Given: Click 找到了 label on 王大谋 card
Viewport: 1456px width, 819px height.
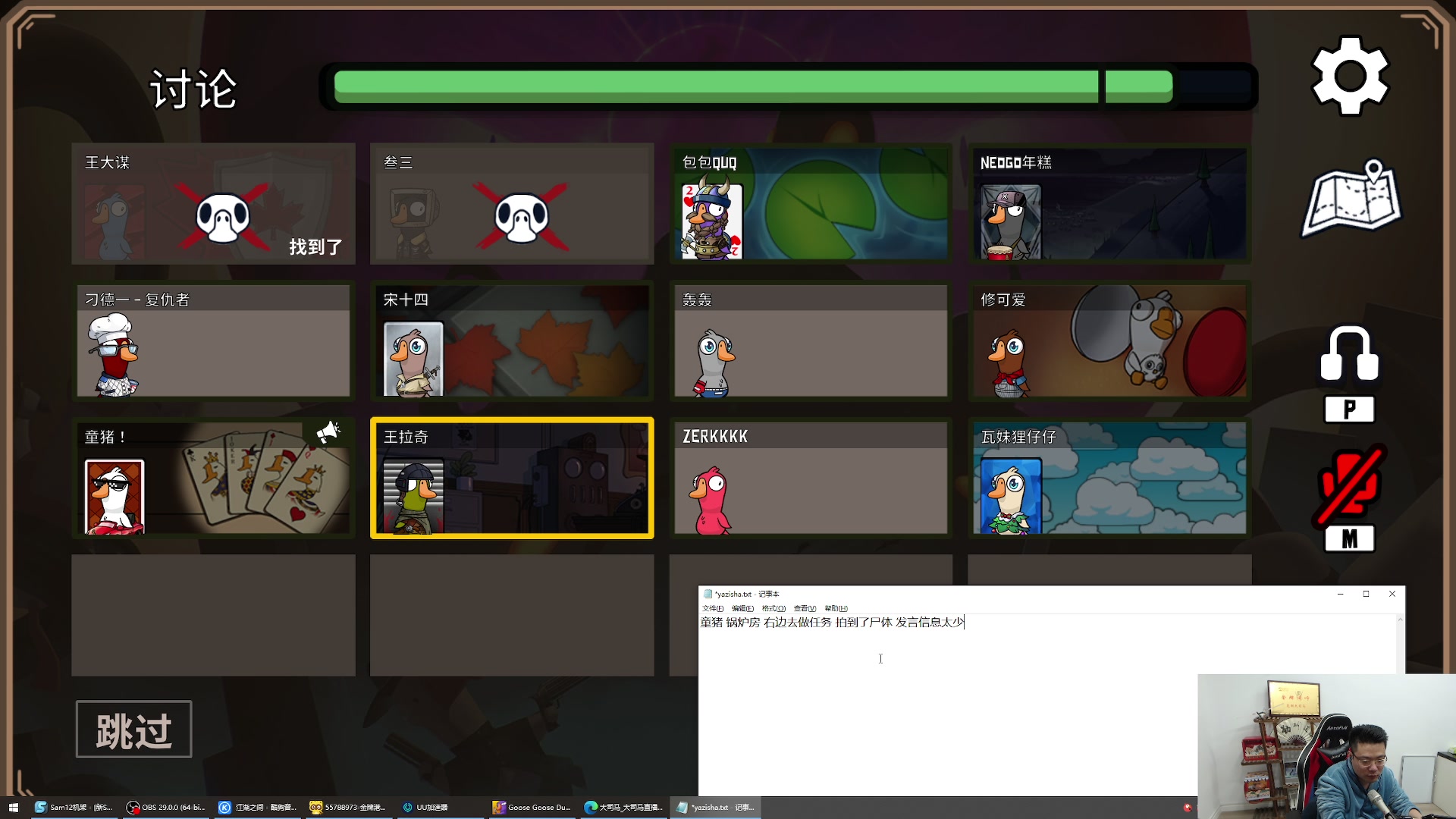Looking at the screenshot, I should pos(315,246).
